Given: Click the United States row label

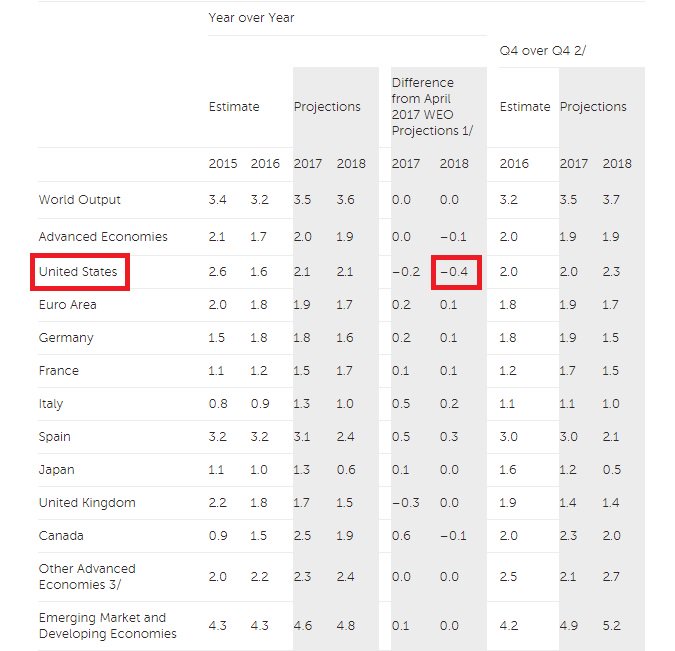Looking at the screenshot, I should [x=78, y=271].
